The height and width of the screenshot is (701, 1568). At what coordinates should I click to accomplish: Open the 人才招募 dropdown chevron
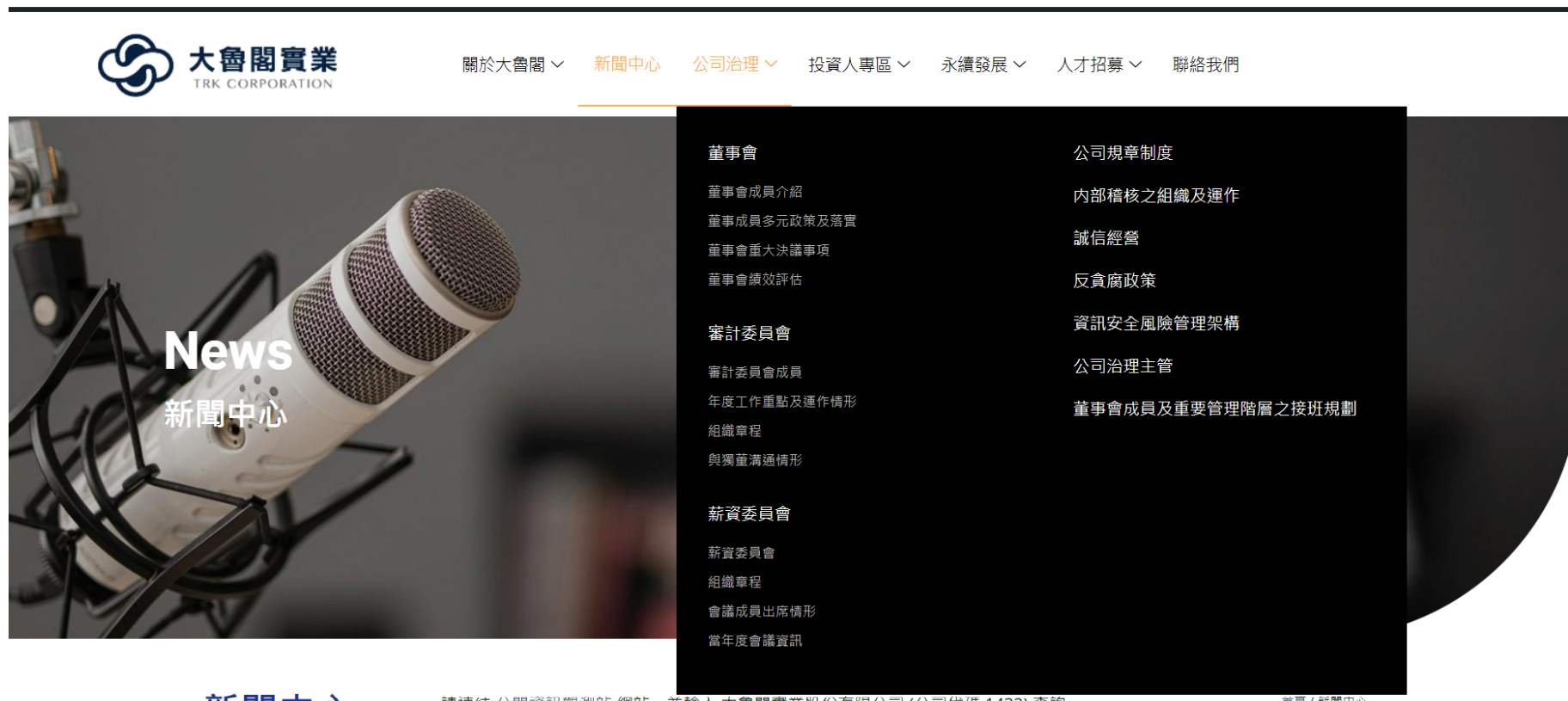click(1136, 65)
